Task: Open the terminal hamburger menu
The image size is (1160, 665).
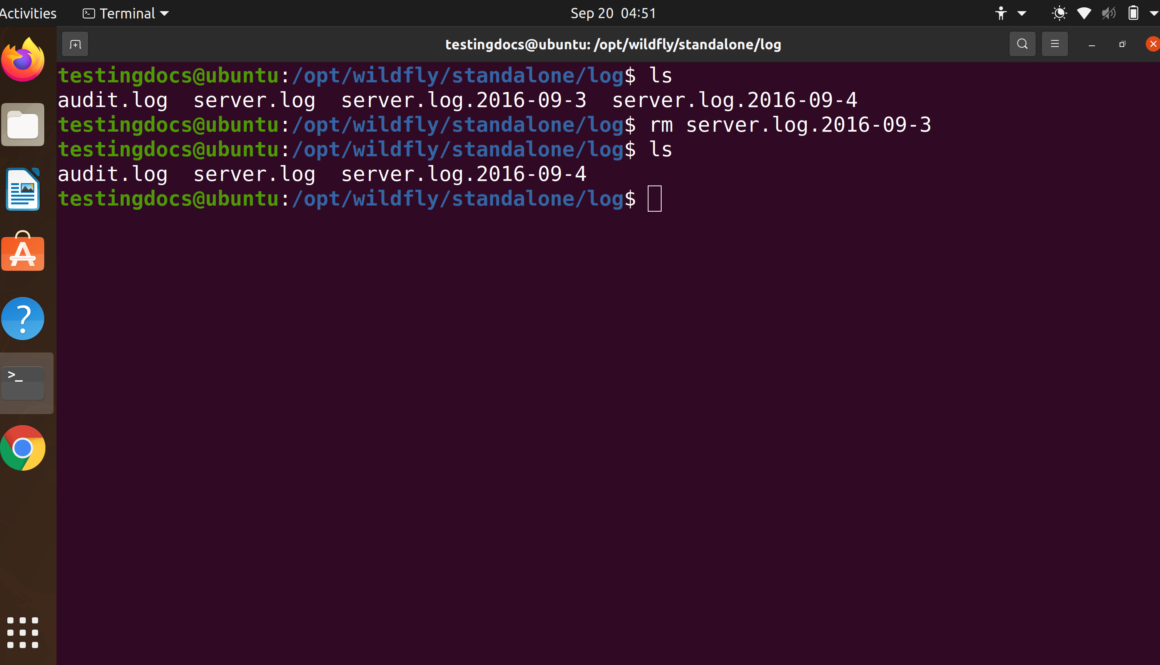Action: pyautogui.click(x=1054, y=44)
